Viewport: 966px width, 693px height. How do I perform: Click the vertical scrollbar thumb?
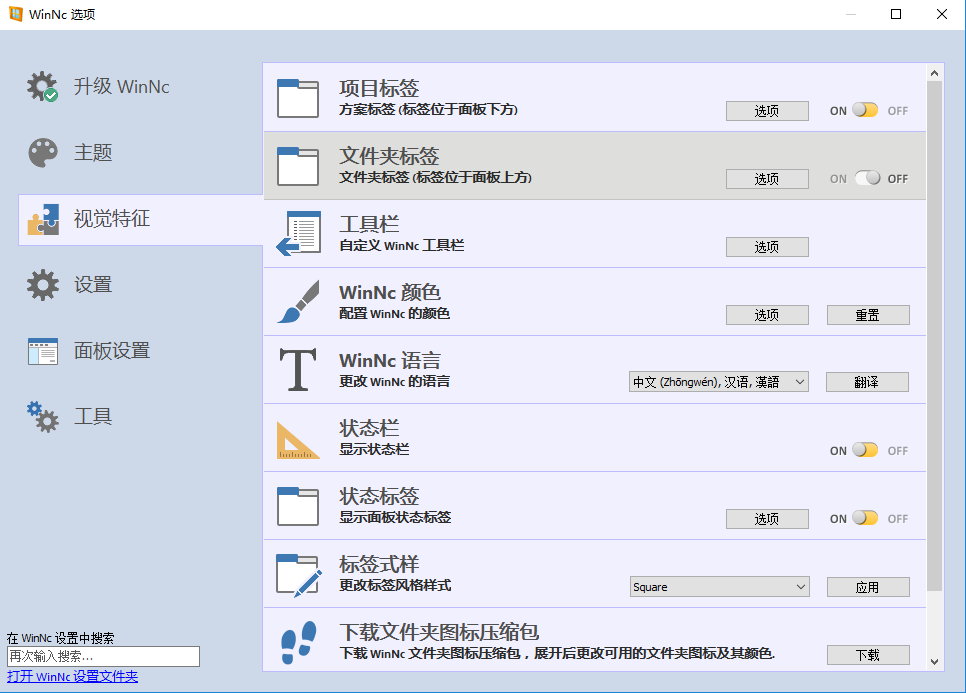pos(935,336)
